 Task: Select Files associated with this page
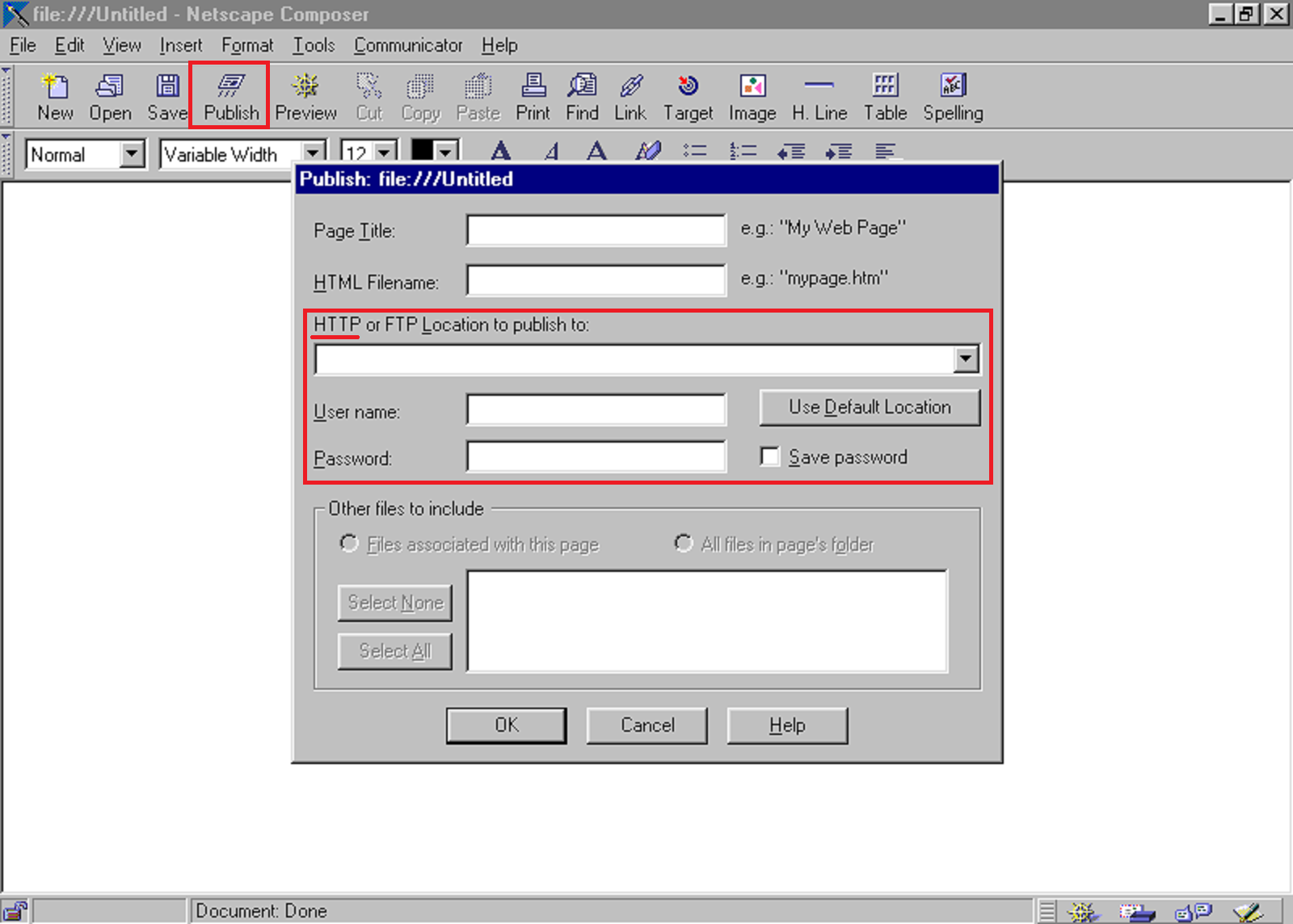[x=349, y=544]
